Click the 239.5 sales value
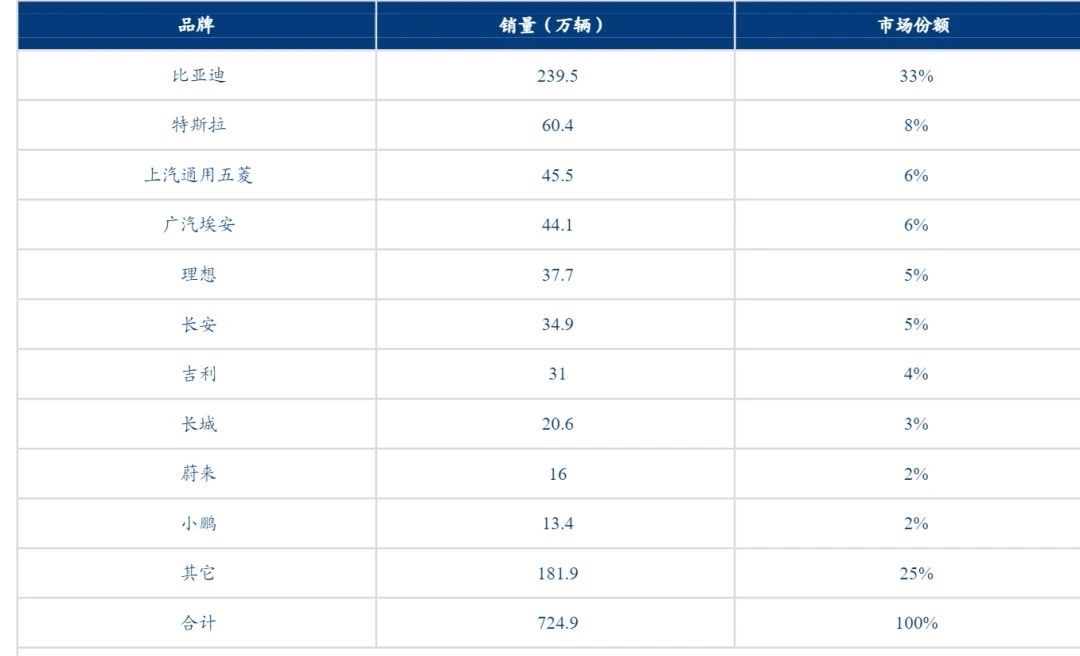The height and width of the screenshot is (656, 1080). 557,76
